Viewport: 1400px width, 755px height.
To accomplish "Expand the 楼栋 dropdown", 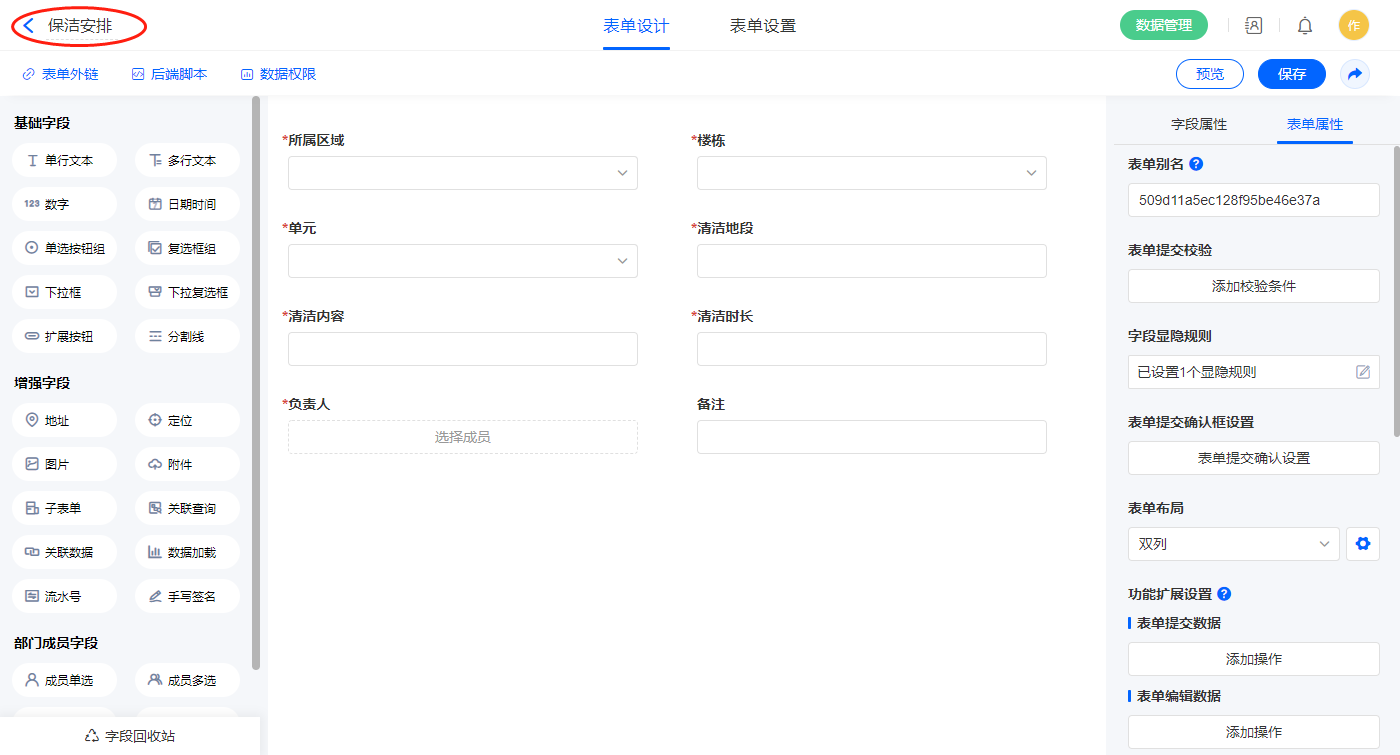I will tap(871, 173).
